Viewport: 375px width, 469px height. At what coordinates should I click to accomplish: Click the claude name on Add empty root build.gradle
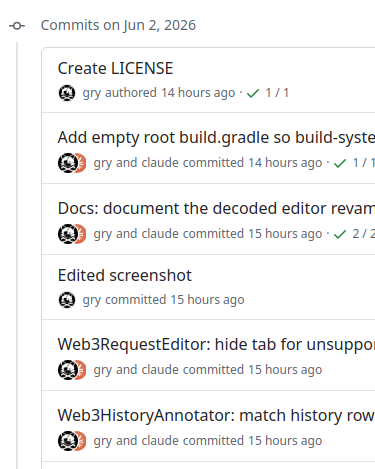pyautogui.click(x=160, y=163)
